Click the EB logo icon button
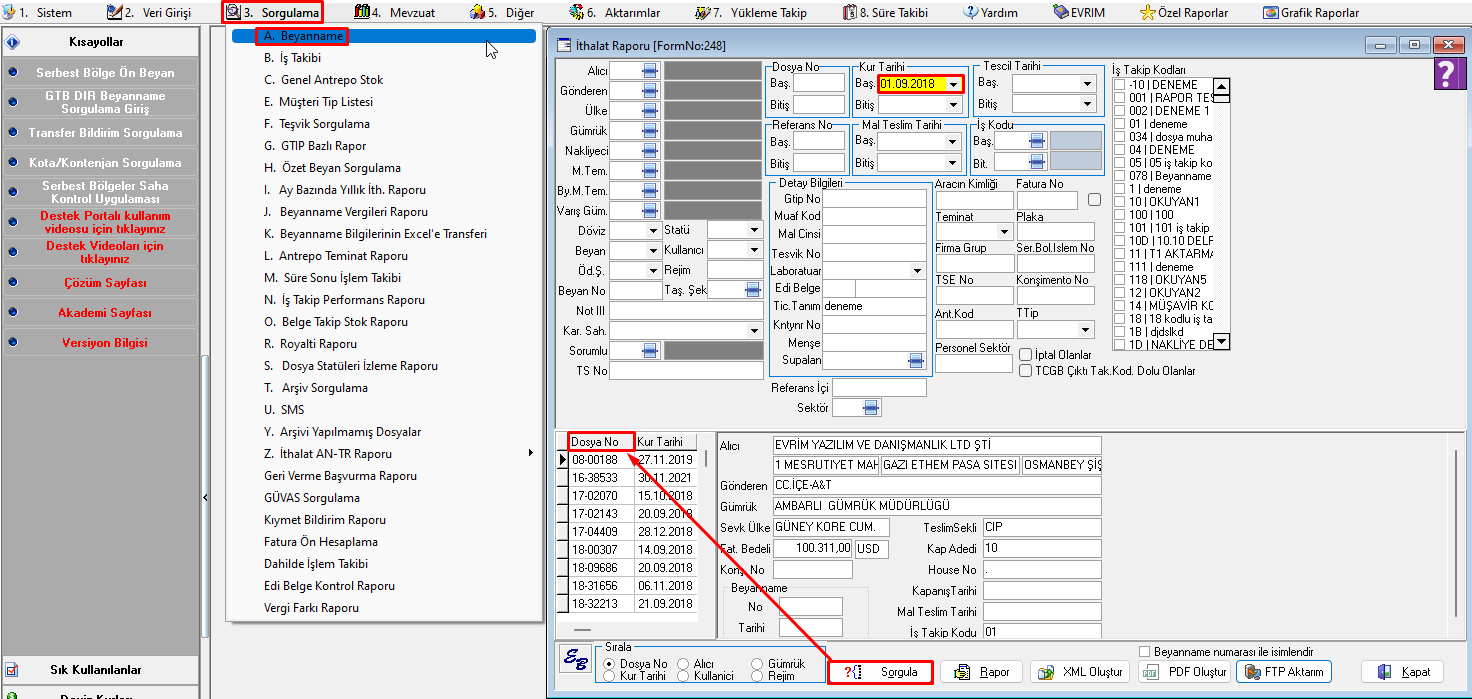The image size is (1472, 699). point(575,657)
